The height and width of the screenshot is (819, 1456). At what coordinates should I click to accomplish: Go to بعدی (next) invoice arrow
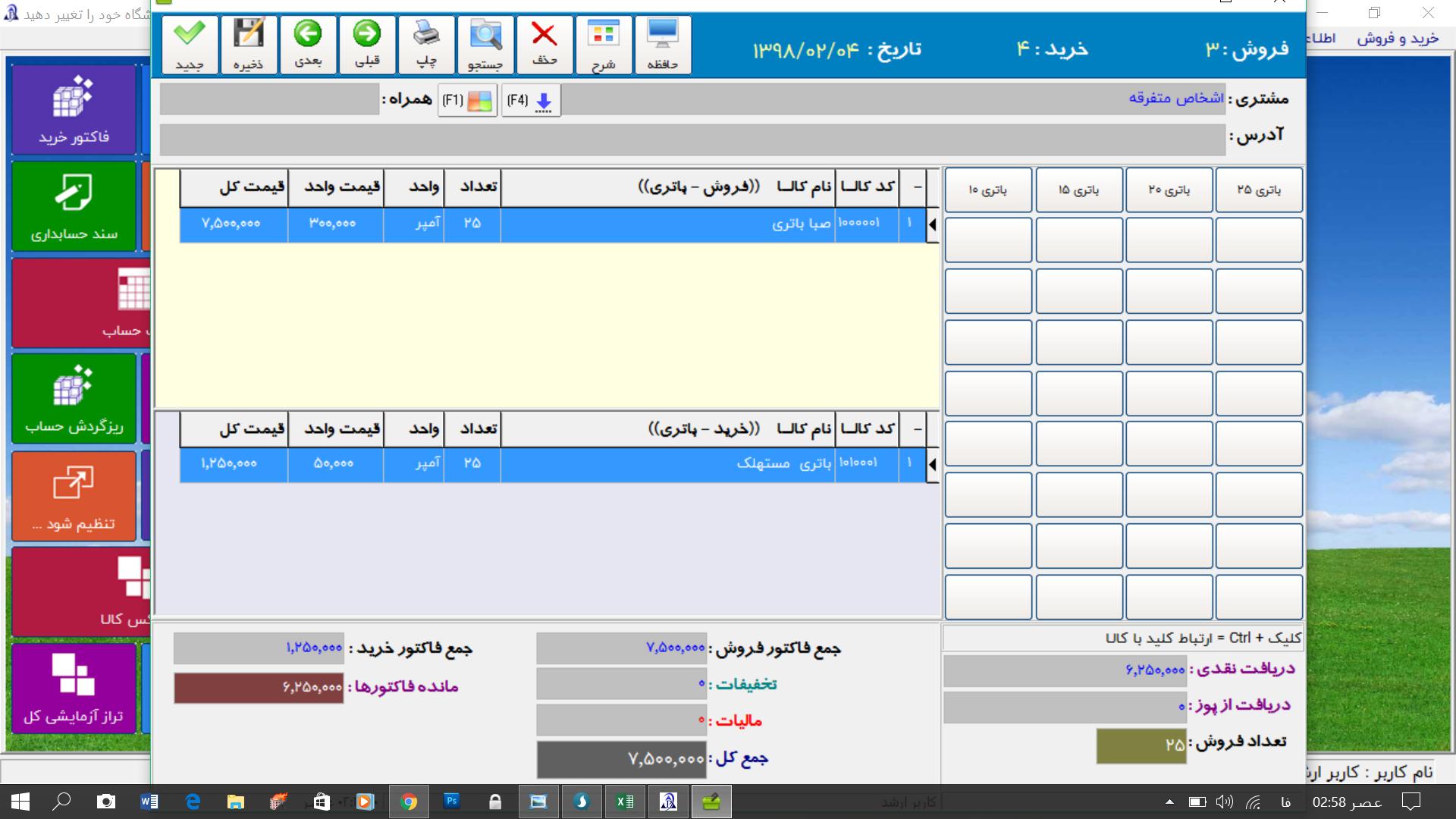click(x=308, y=45)
